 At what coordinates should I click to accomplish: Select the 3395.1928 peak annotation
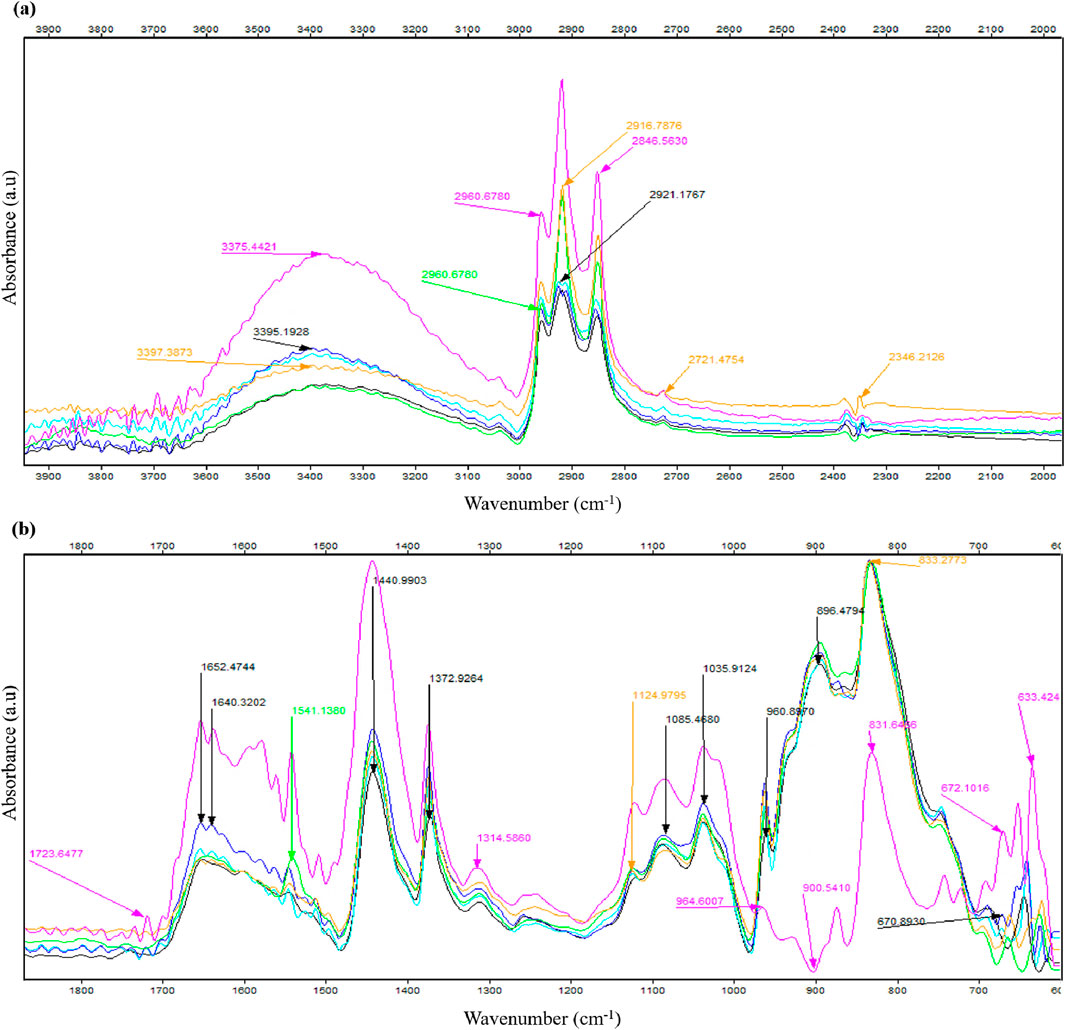(281, 332)
